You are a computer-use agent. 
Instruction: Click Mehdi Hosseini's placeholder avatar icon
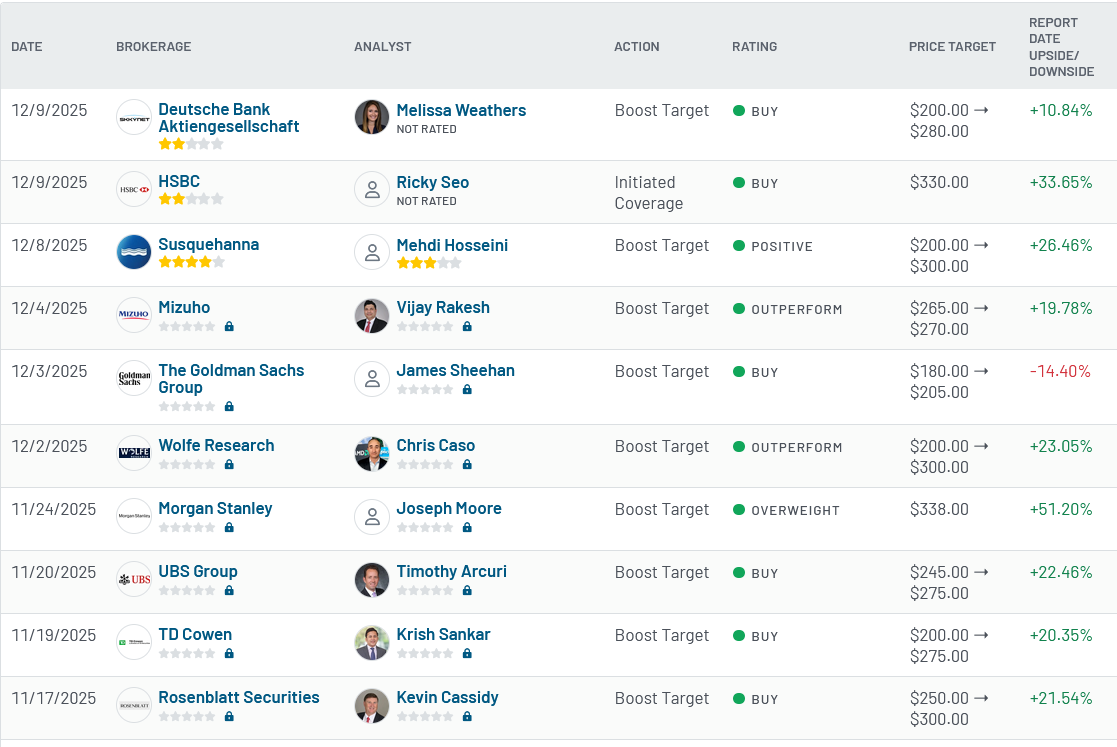coord(372,252)
